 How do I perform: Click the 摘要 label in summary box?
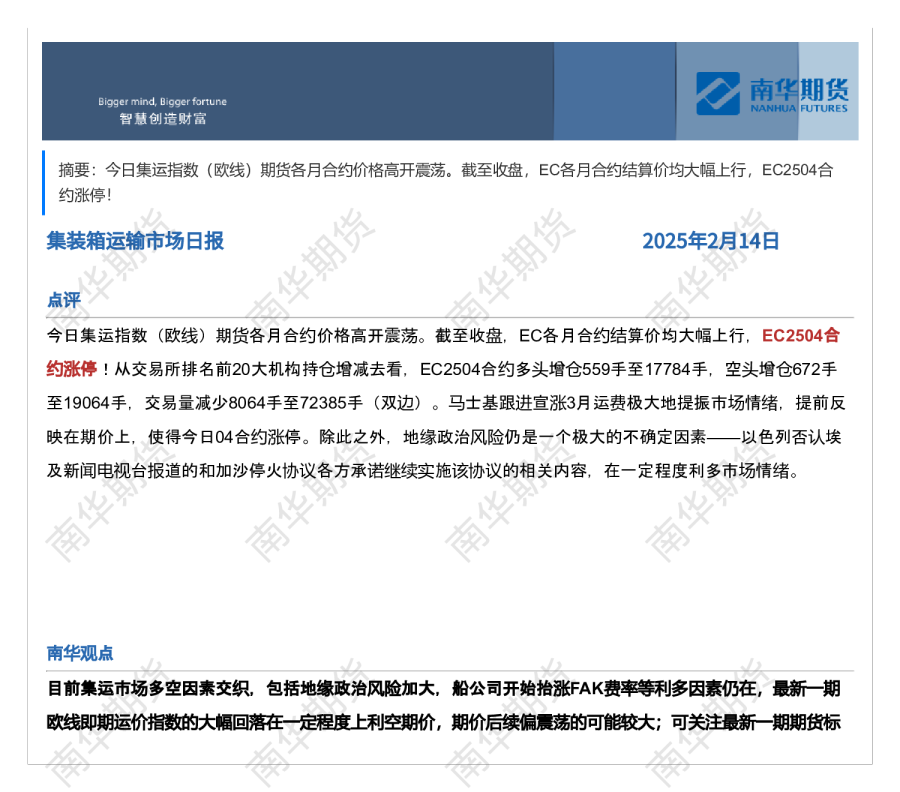76,170
